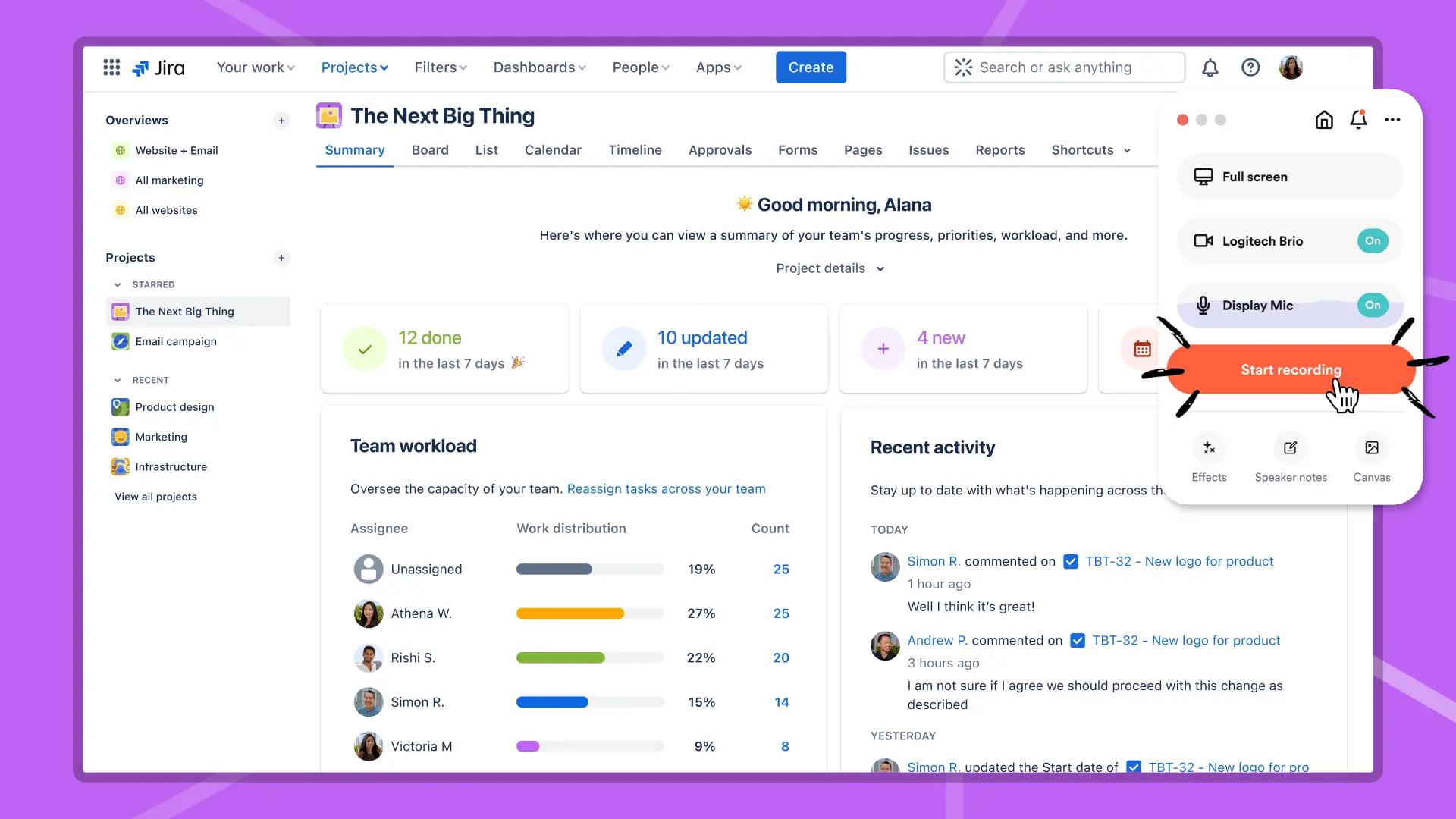
Task: Open the Effects tool in recorder
Action: [x=1208, y=448]
